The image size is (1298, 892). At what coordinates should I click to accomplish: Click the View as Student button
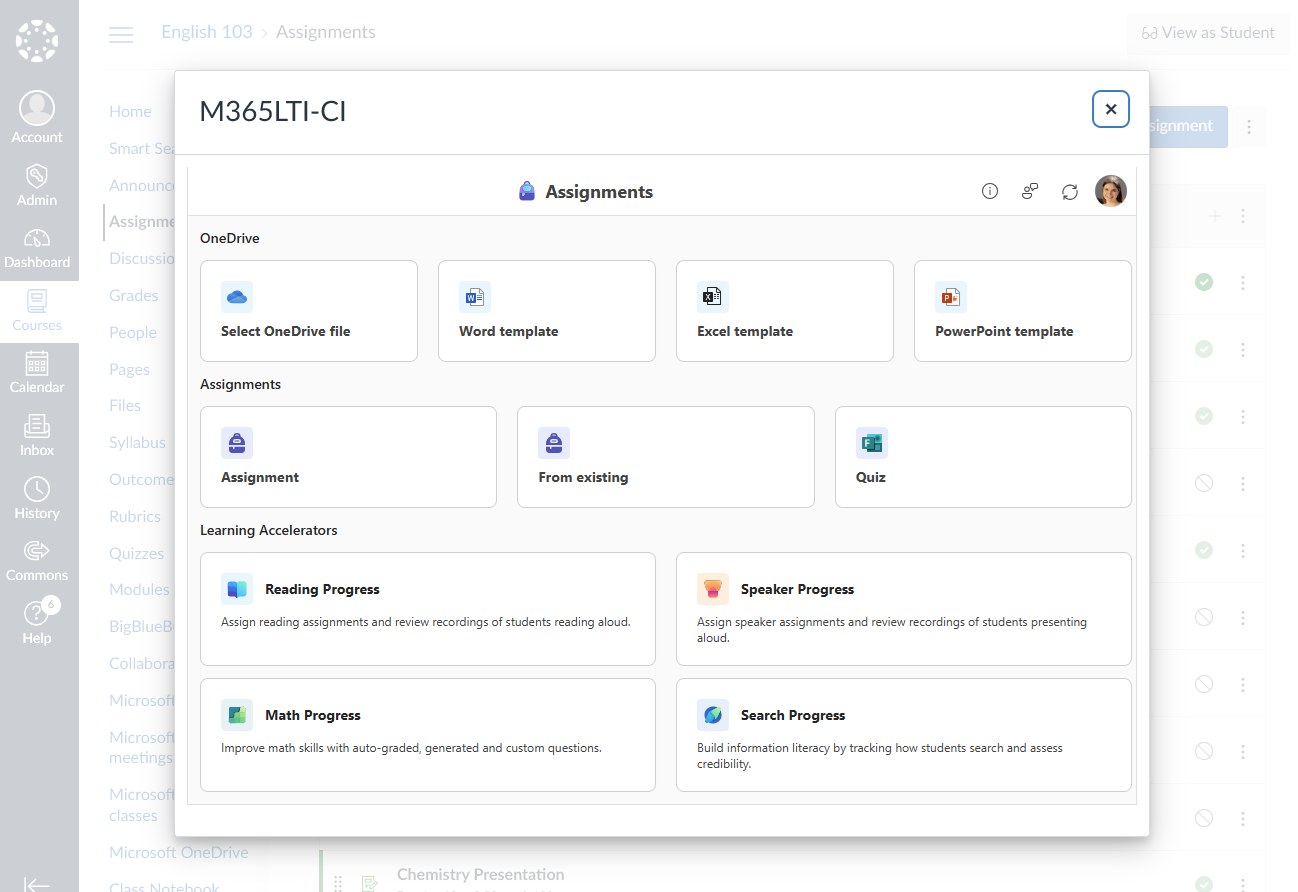tap(1208, 33)
